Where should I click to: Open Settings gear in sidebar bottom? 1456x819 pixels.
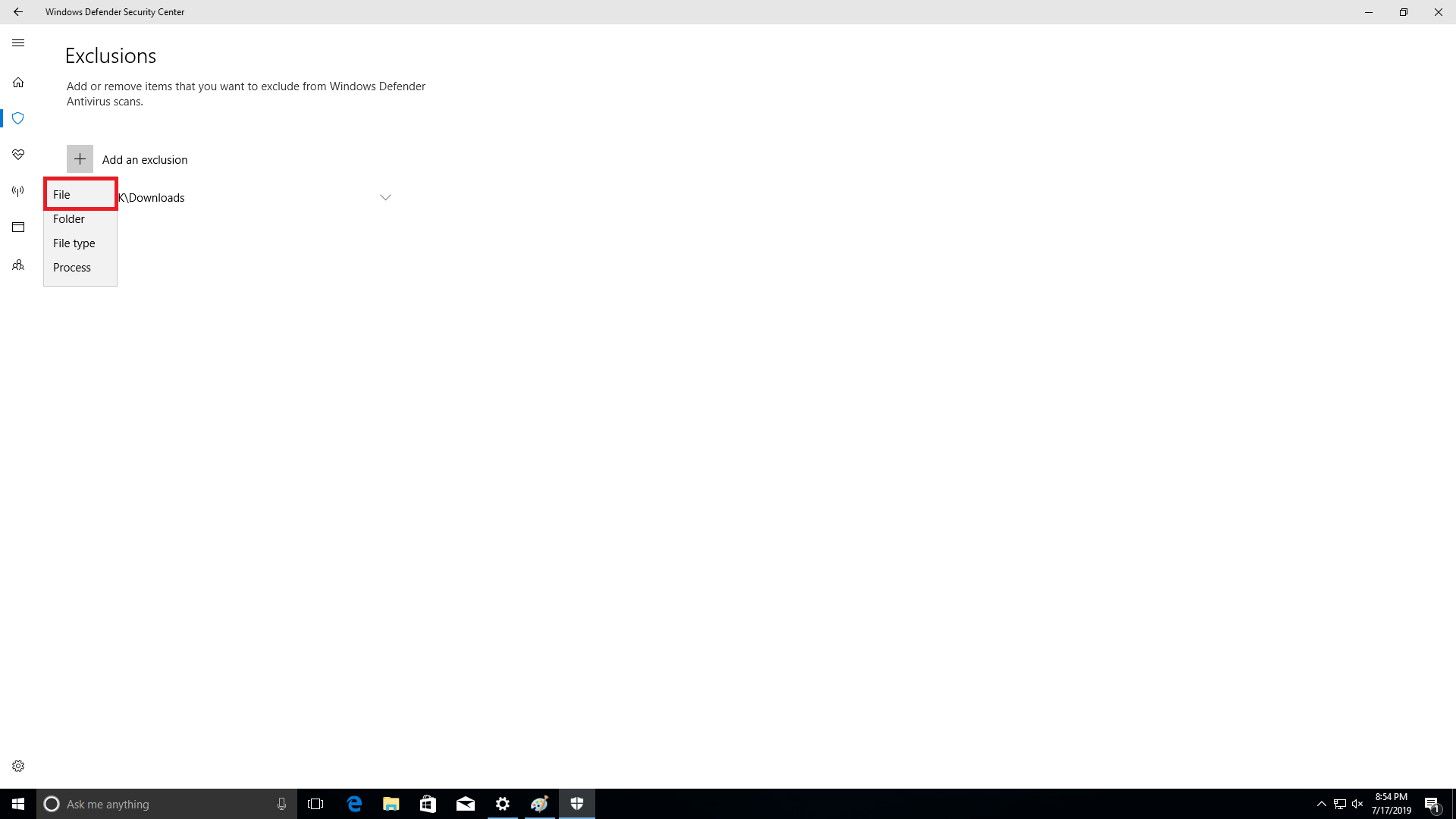coord(18,766)
